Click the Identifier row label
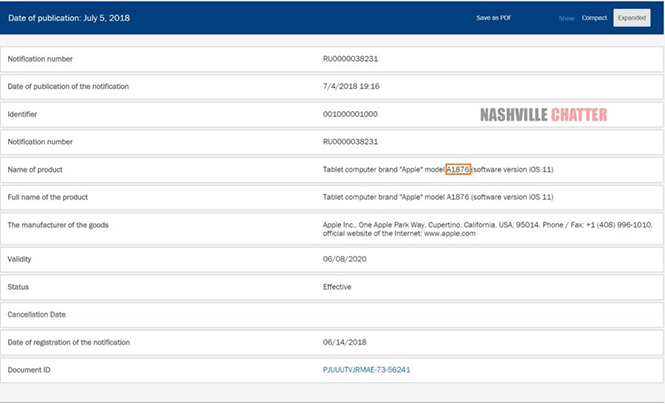Screen dimensions: 665x404 tap(24, 115)
